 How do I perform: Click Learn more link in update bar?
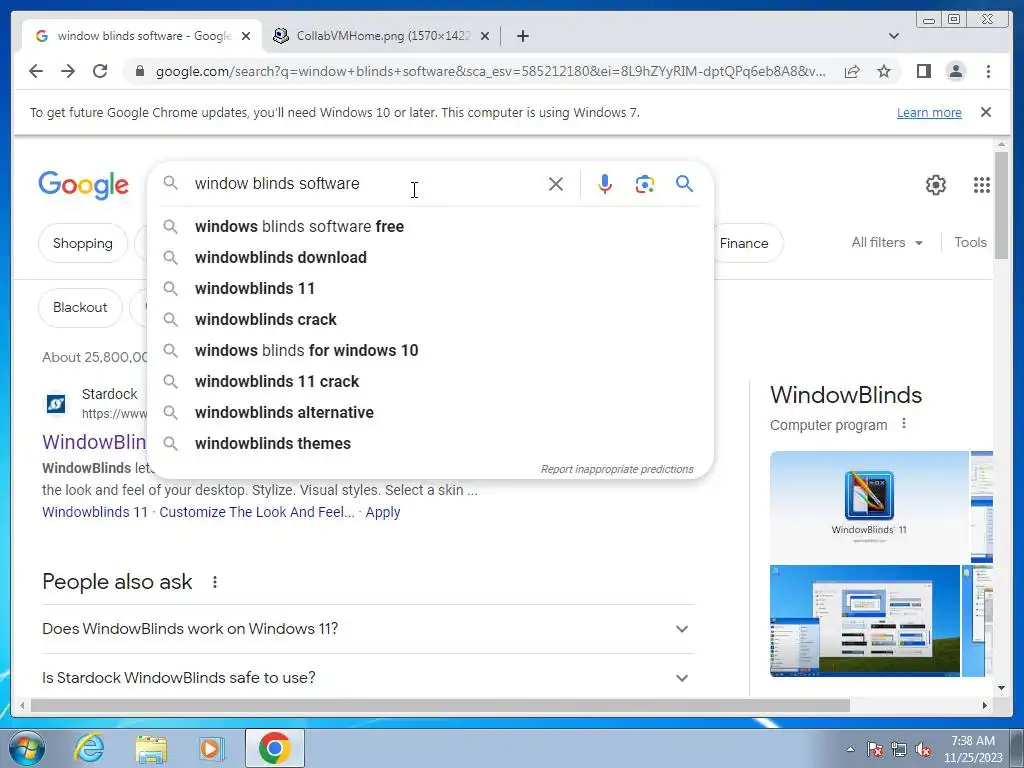[x=929, y=112]
